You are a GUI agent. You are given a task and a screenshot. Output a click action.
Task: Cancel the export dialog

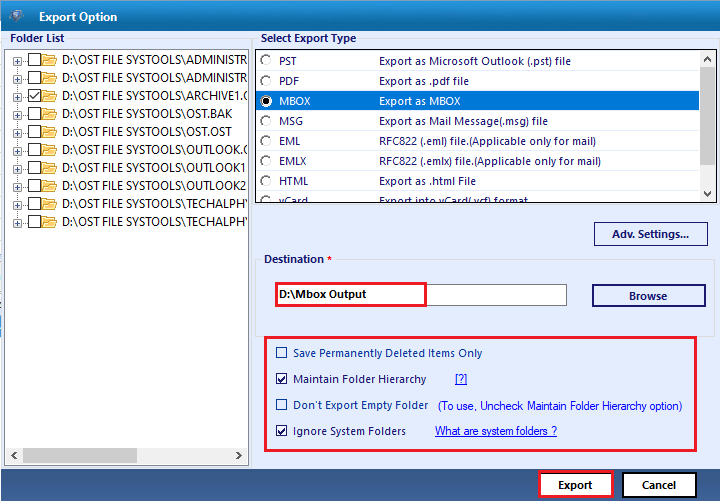point(659,485)
